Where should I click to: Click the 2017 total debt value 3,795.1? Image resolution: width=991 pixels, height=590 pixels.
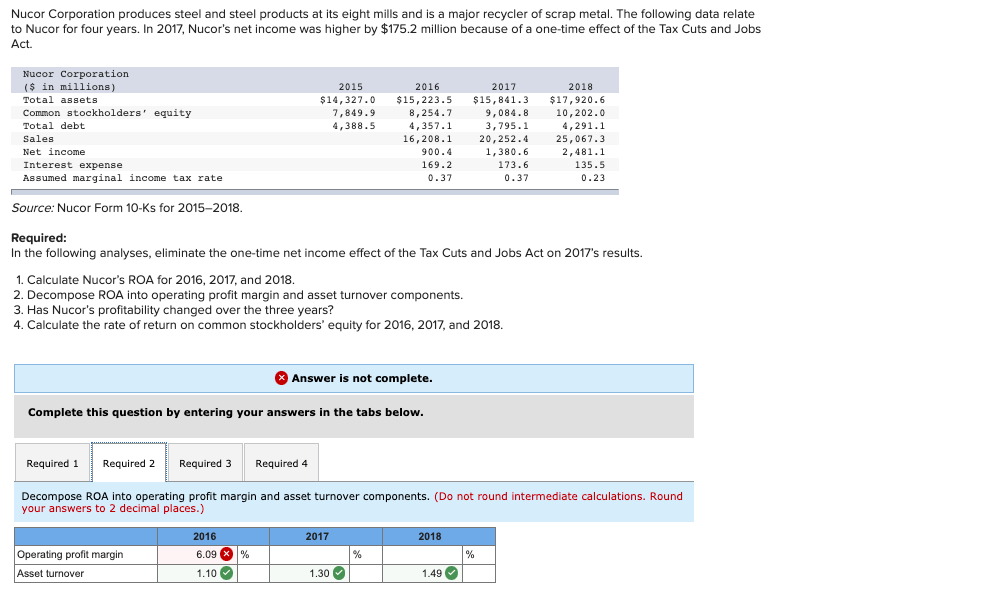click(x=508, y=126)
